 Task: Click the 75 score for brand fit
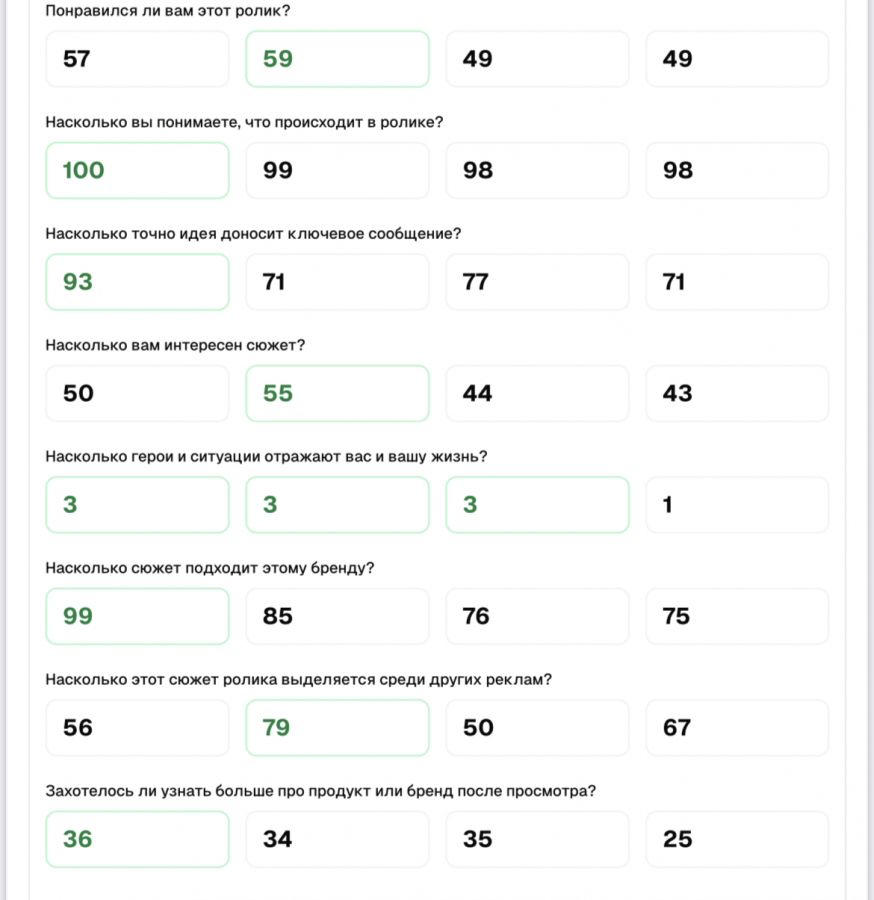737,616
